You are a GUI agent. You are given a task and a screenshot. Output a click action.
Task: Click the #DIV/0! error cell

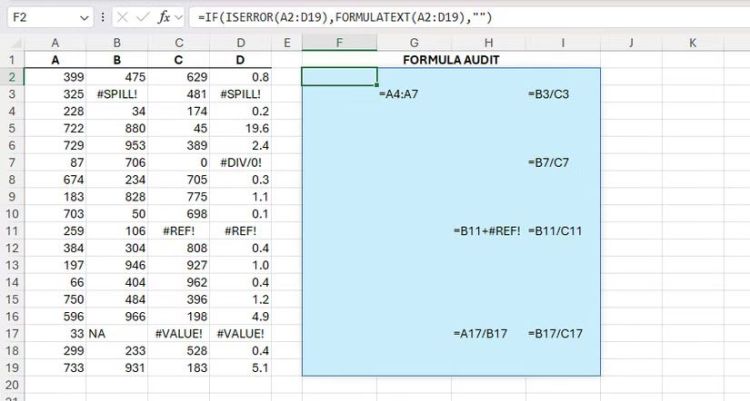(x=240, y=162)
